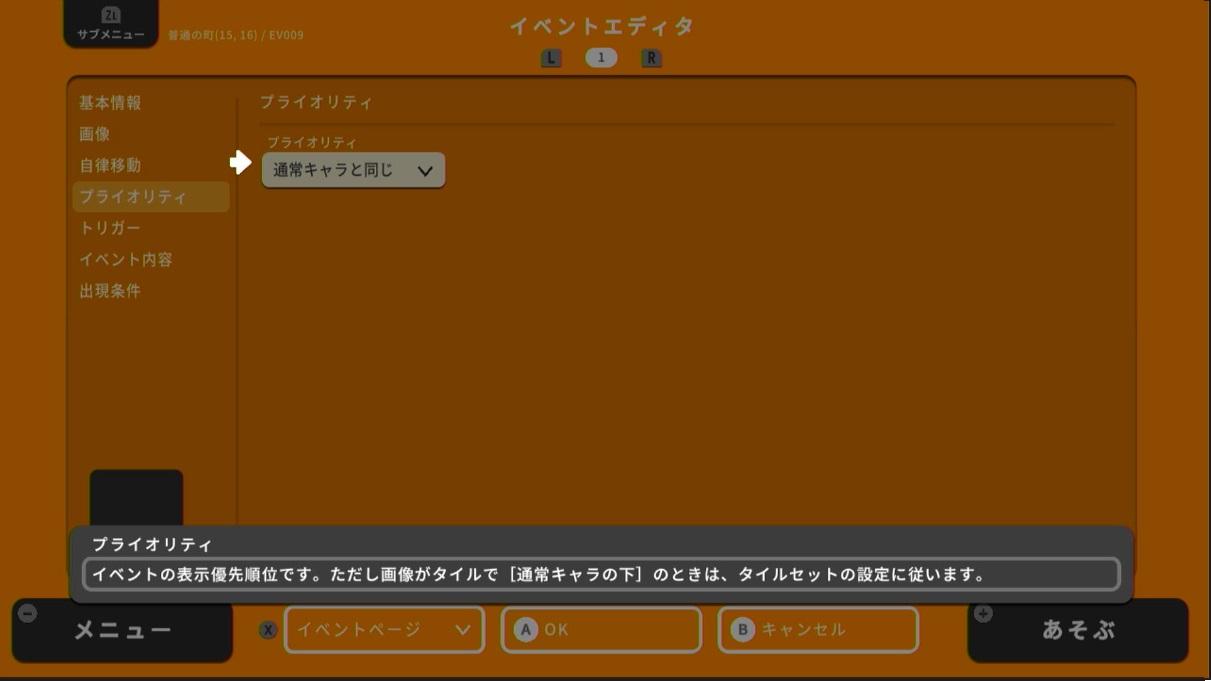This screenshot has height=681, width=1211.
Task: Select the 出現条件 sidebar entry
Action: click(110, 291)
